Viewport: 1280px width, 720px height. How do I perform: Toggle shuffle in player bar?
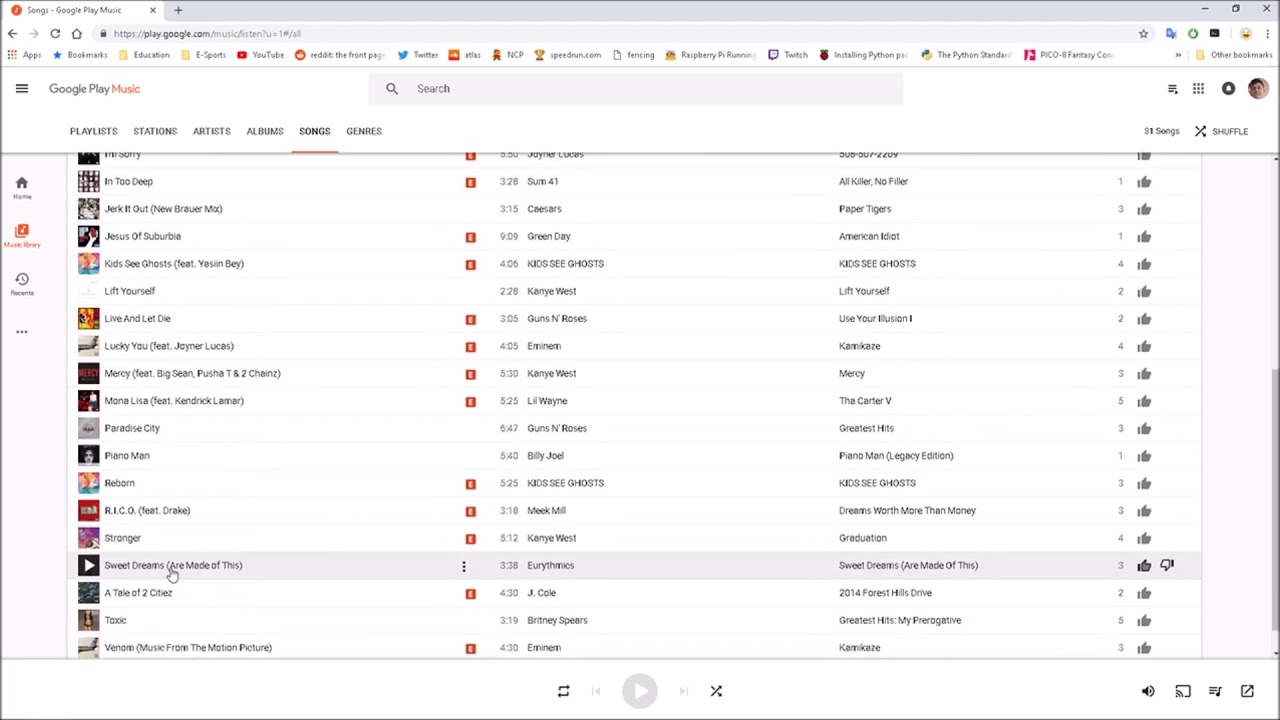point(716,691)
